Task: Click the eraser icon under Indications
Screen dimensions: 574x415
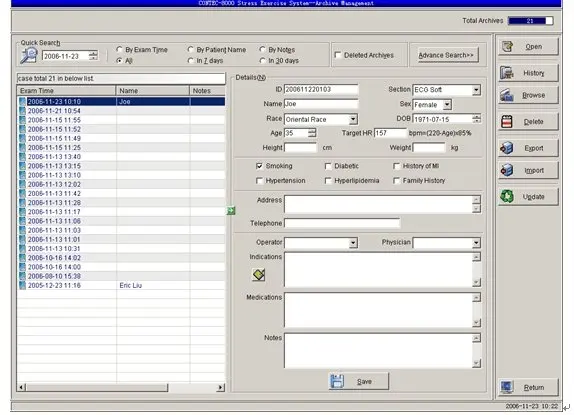Action: (259, 274)
